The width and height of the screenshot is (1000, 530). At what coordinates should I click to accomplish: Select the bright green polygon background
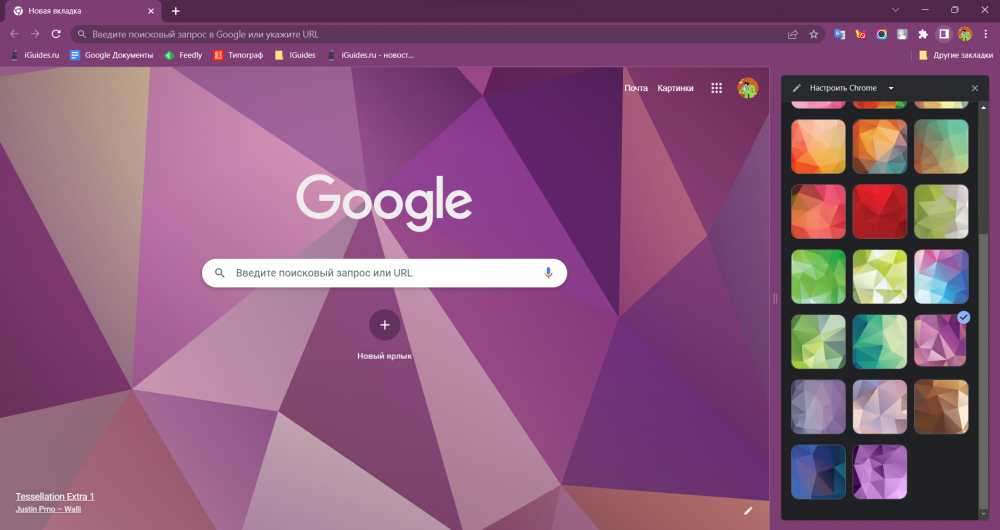pyautogui.click(x=818, y=277)
